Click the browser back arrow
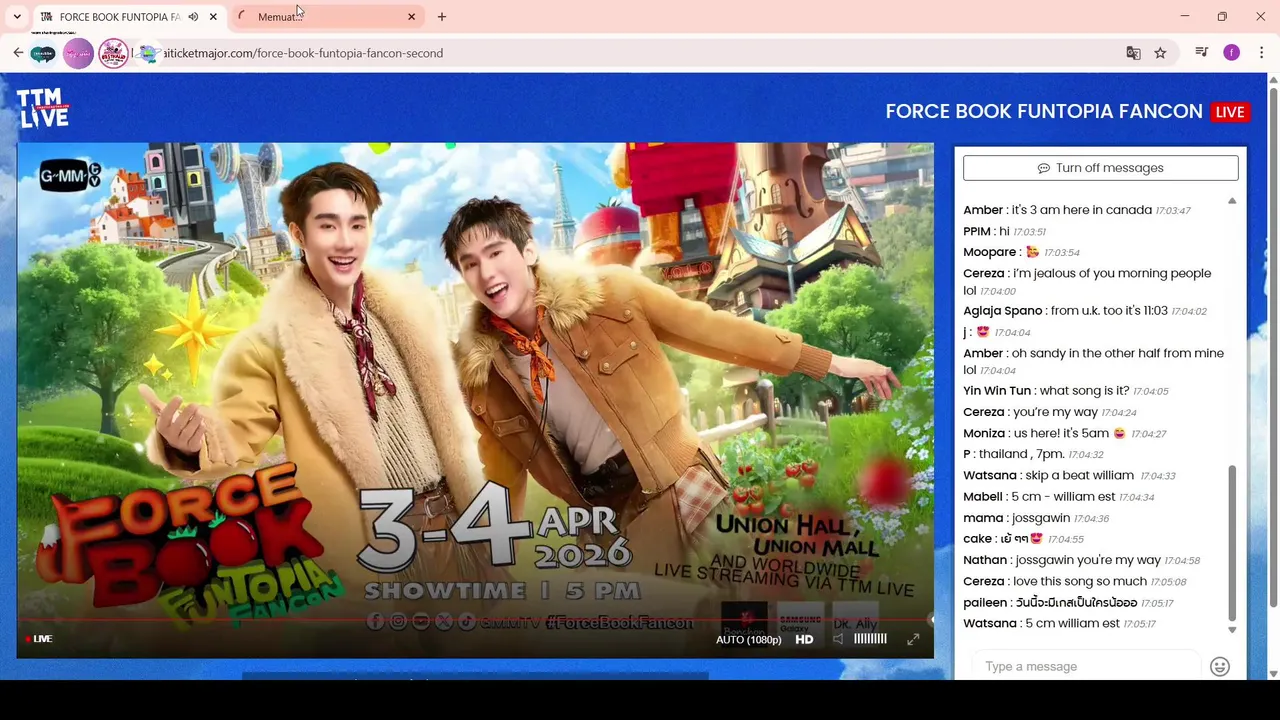This screenshot has height=720, width=1280. [18, 53]
